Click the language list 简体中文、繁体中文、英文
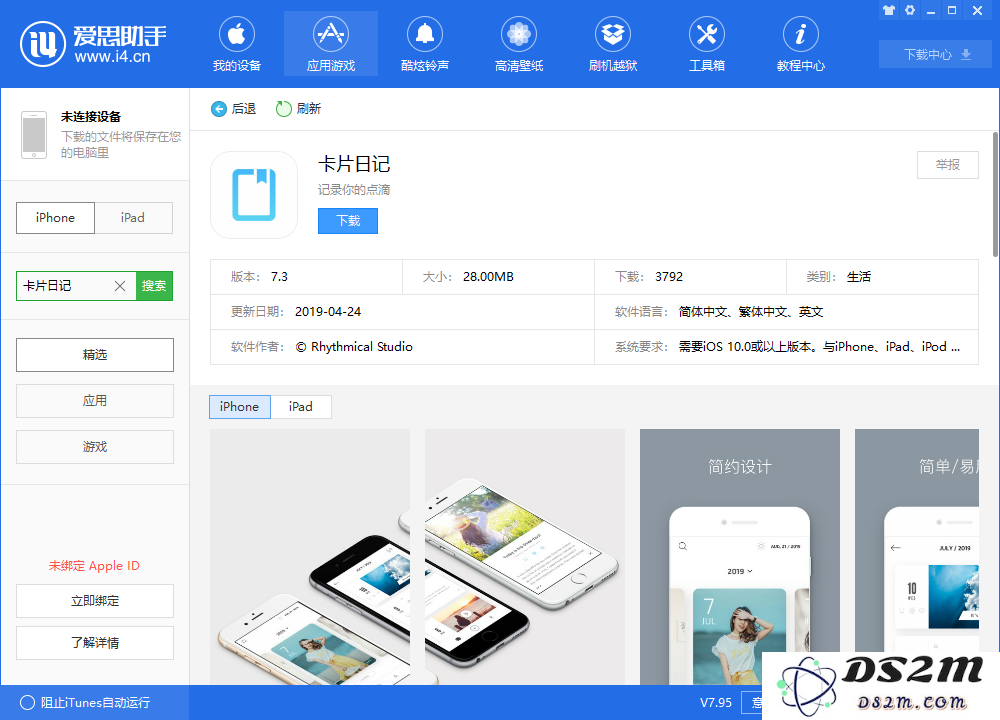This screenshot has width=1000, height=720. (x=751, y=312)
